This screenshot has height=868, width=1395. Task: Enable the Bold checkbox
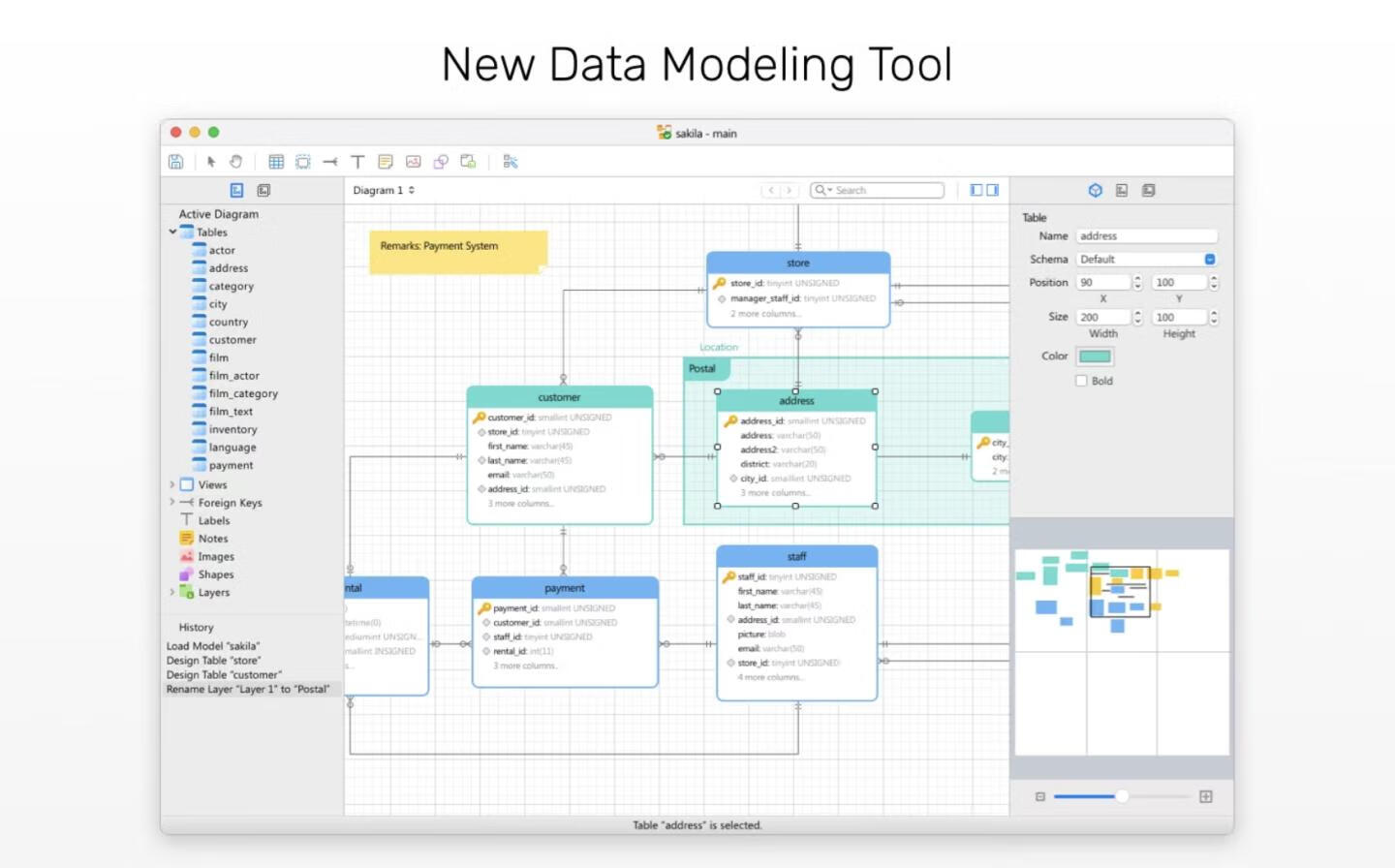click(1081, 381)
